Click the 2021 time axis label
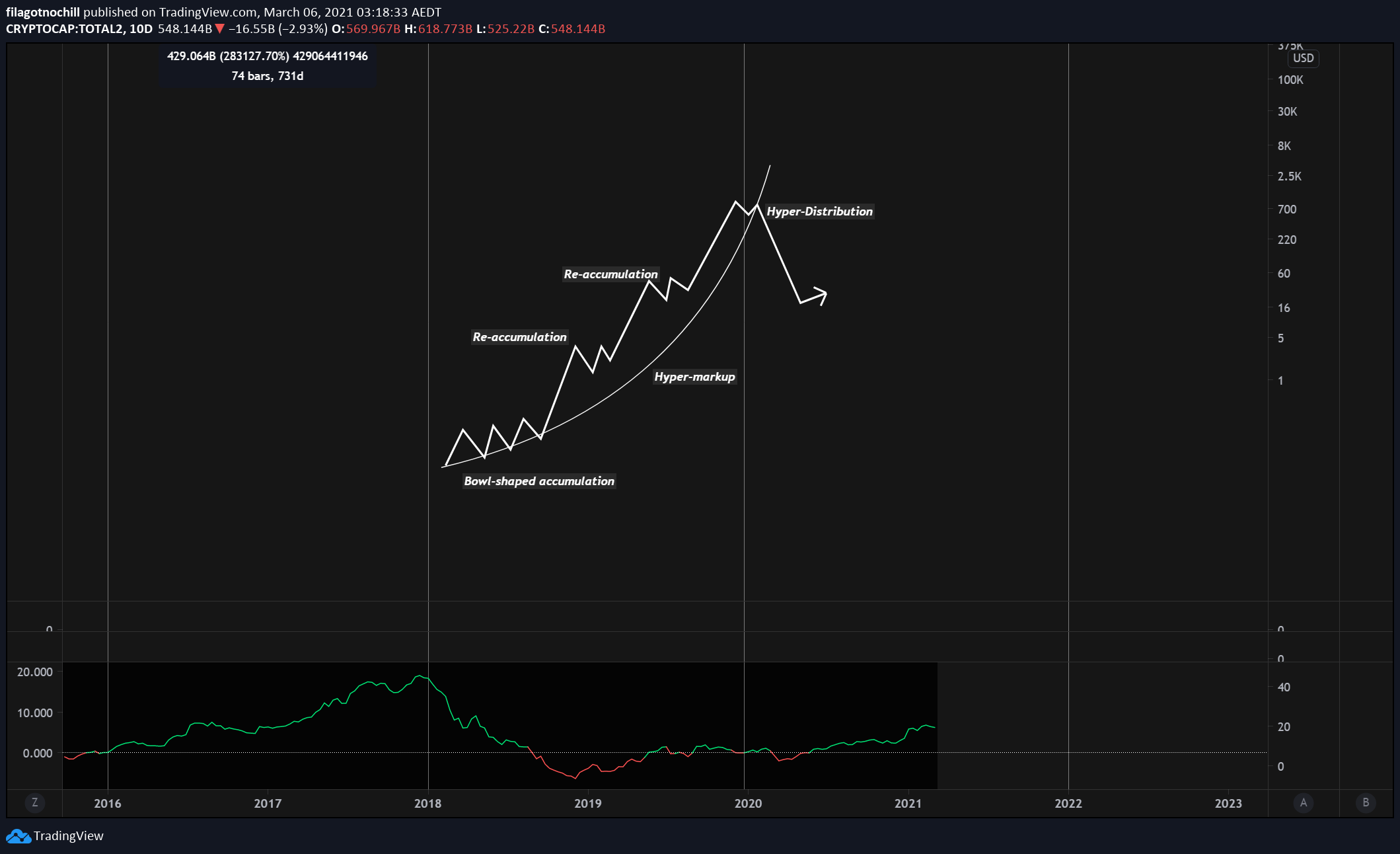The width and height of the screenshot is (1400, 854). 908,803
